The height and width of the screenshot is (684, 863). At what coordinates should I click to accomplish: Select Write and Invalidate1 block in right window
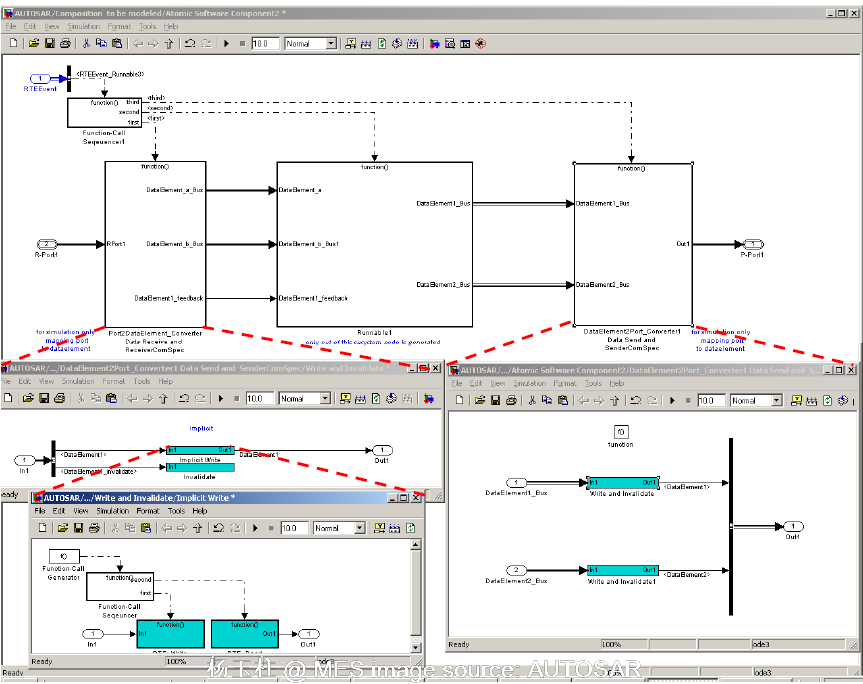point(622,571)
